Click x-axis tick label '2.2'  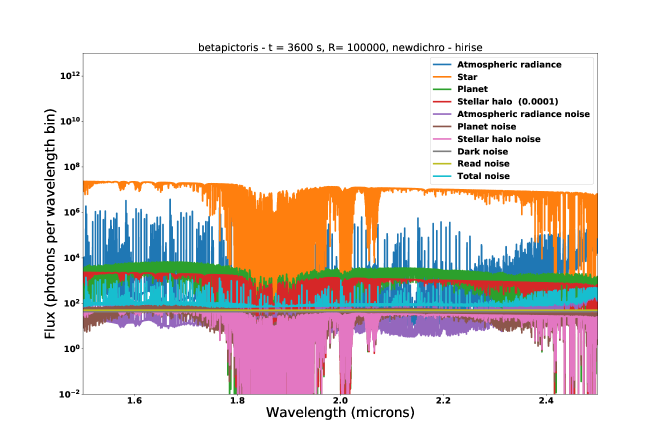coord(443,401)
